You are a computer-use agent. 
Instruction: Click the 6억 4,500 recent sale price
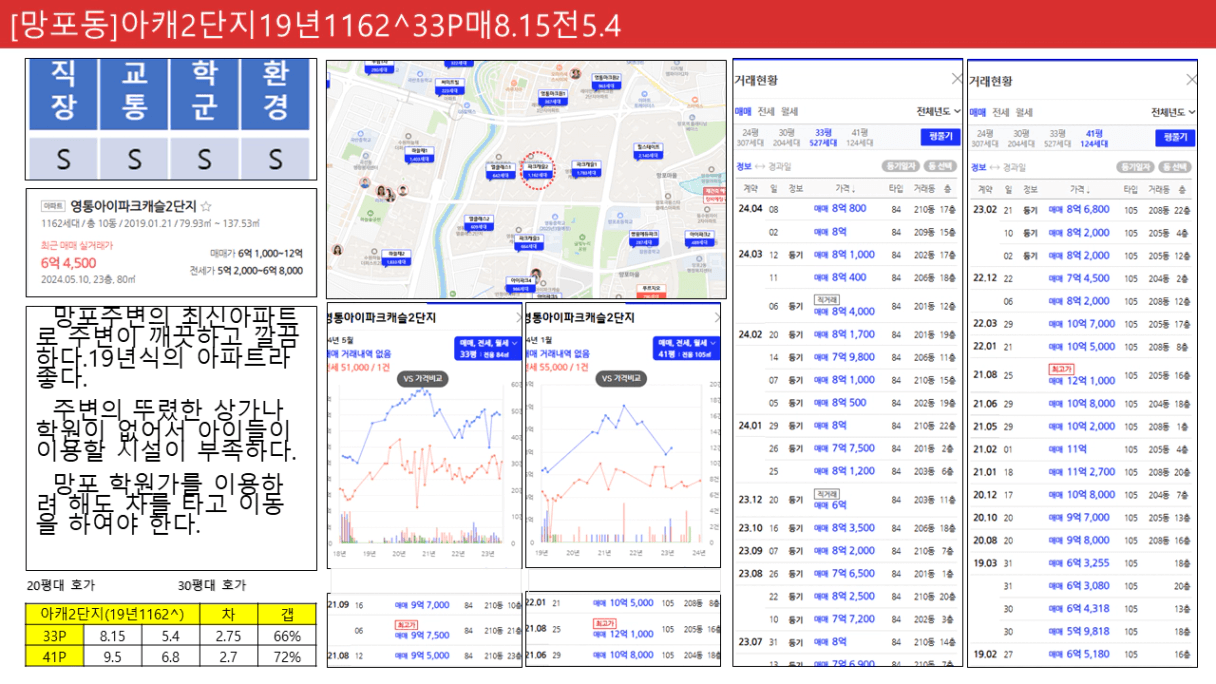click(67, 263)
